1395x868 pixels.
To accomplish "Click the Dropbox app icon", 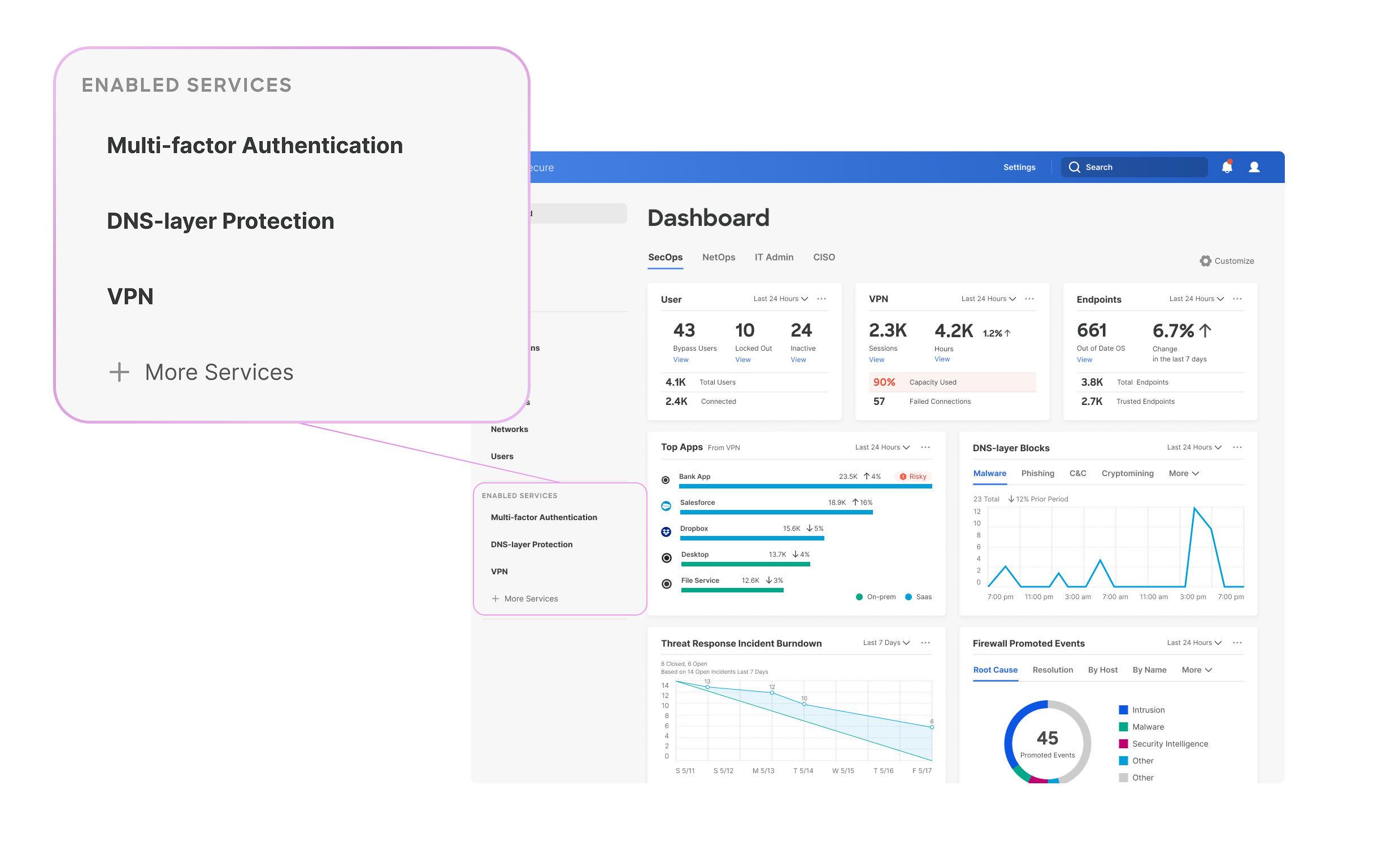I will pos(666,532).
